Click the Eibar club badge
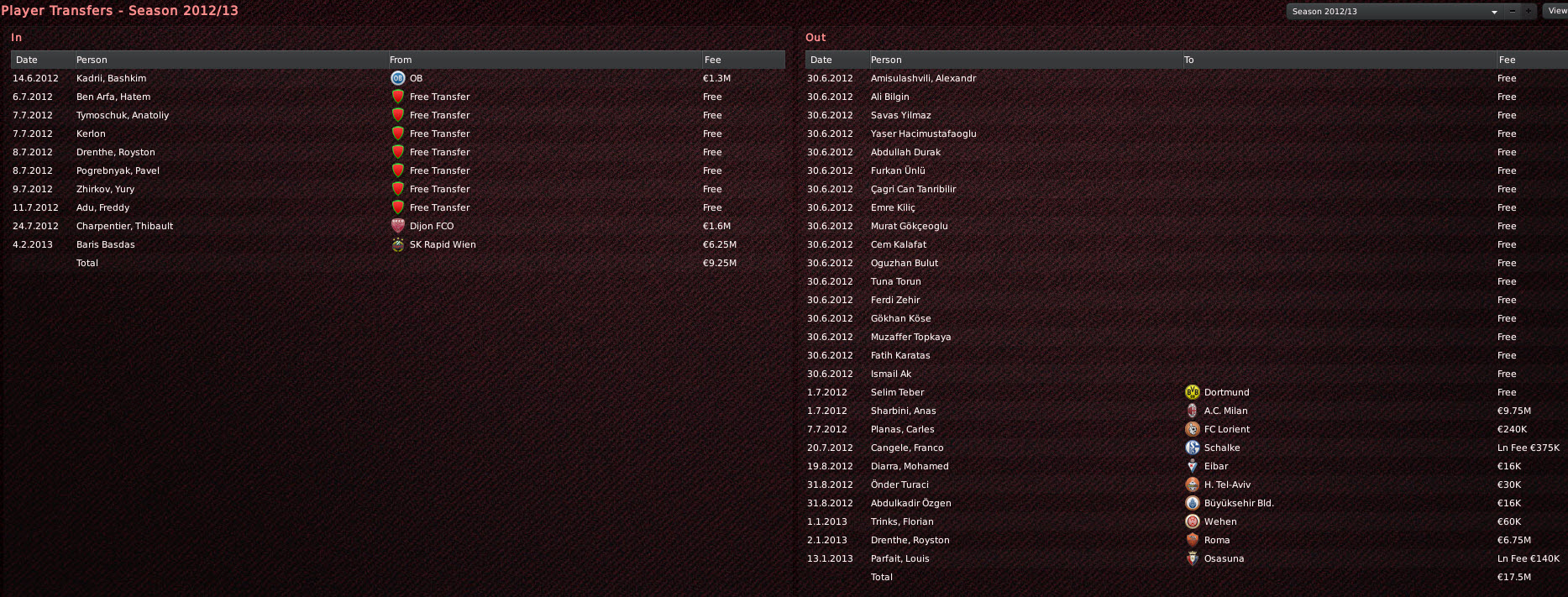The image size is (1568, 597). click(1193, 466)
